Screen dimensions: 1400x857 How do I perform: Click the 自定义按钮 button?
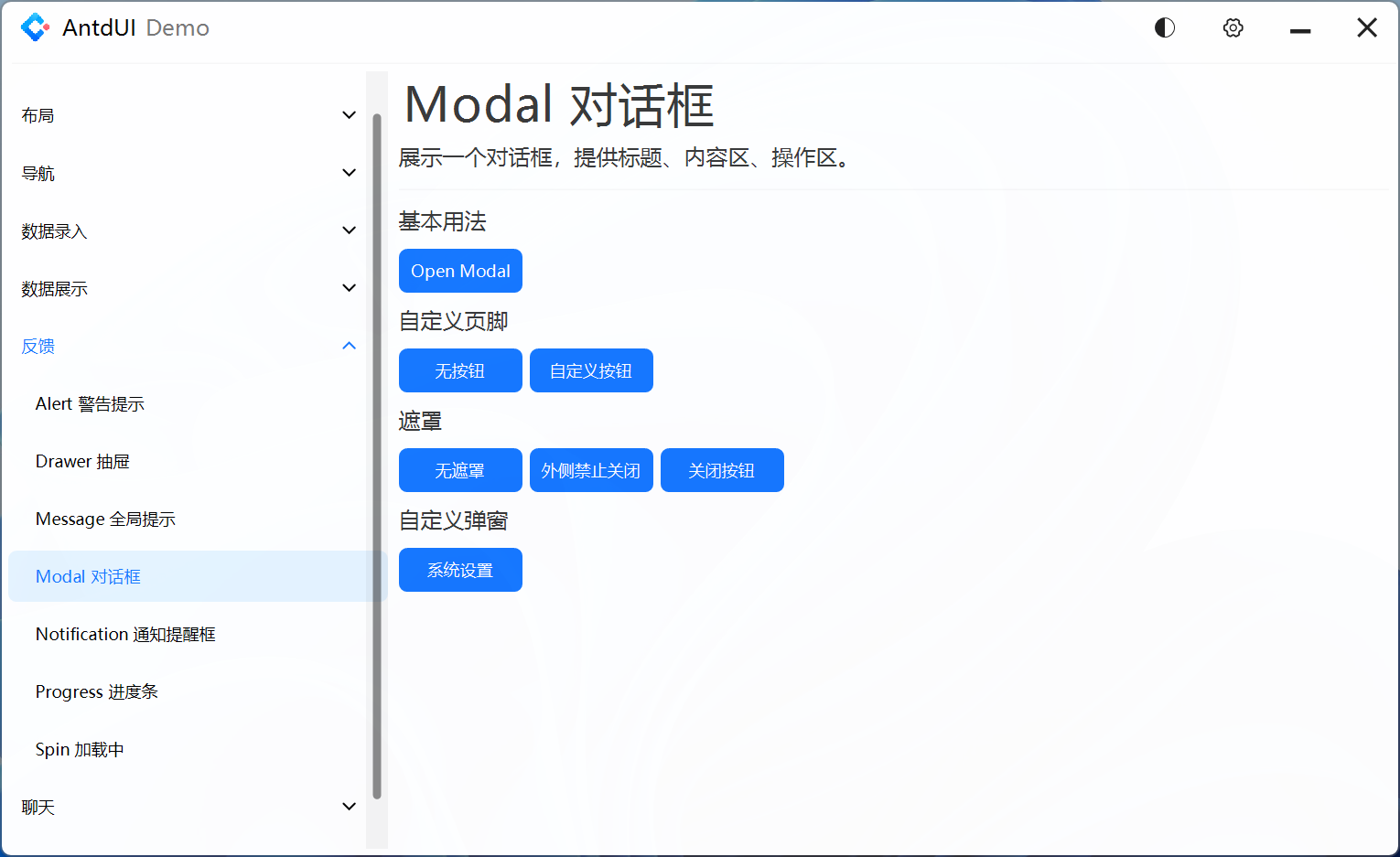tap(591, 370)
